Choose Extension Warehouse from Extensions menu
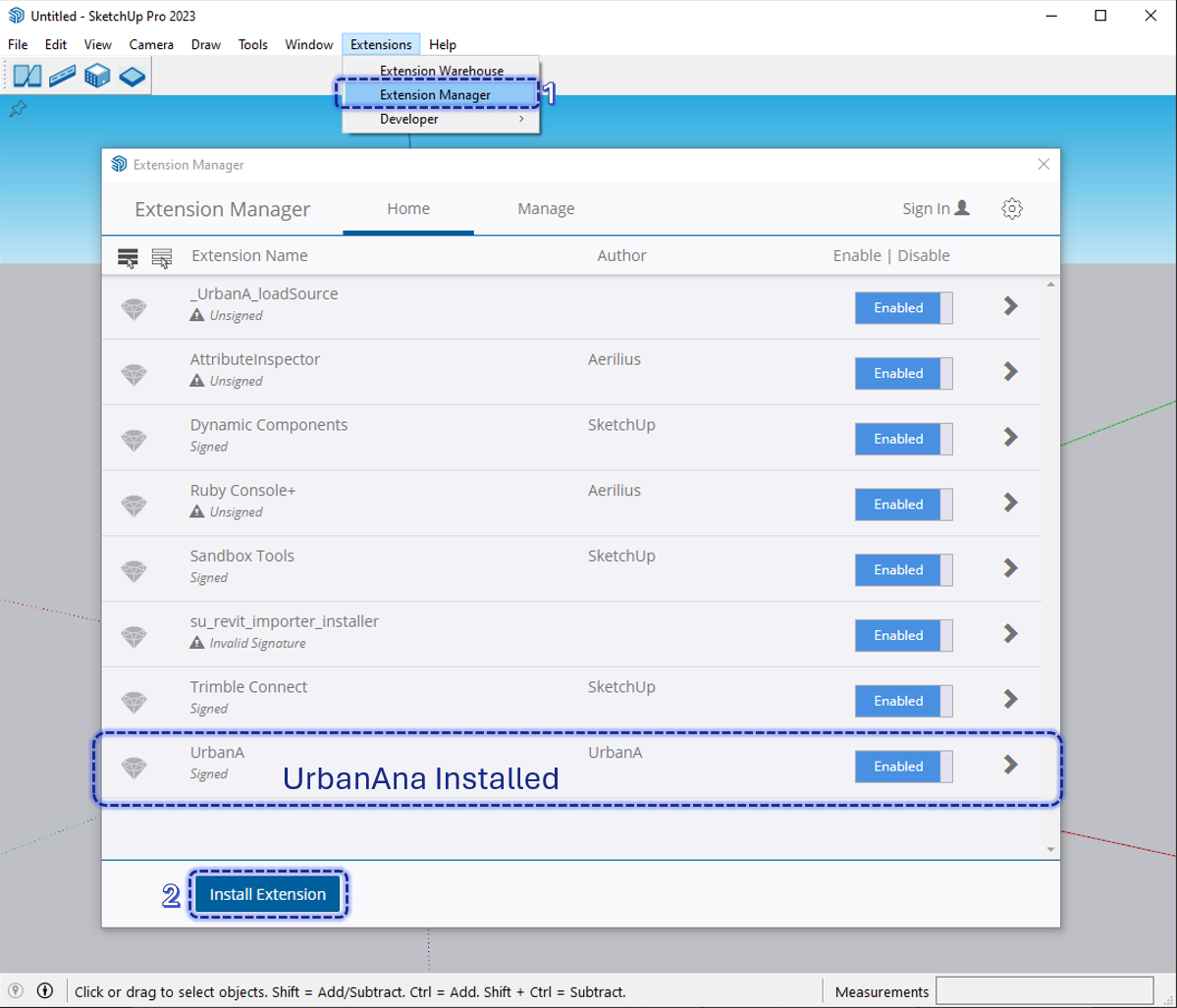The width and height of the screenshot is (1177, 1008). pos(441,70)
